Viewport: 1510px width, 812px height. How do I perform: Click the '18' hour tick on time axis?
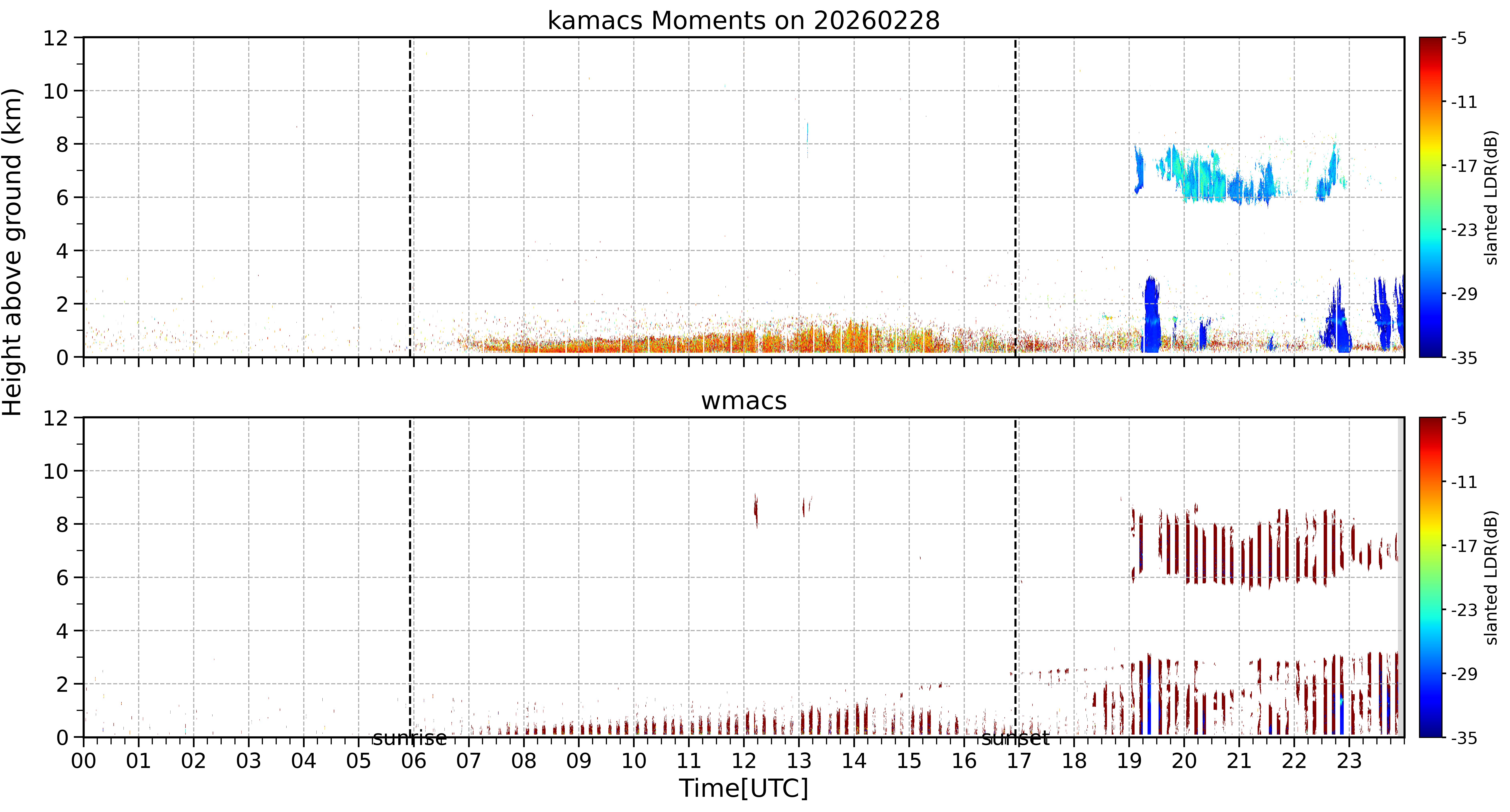click(1075, 761)
